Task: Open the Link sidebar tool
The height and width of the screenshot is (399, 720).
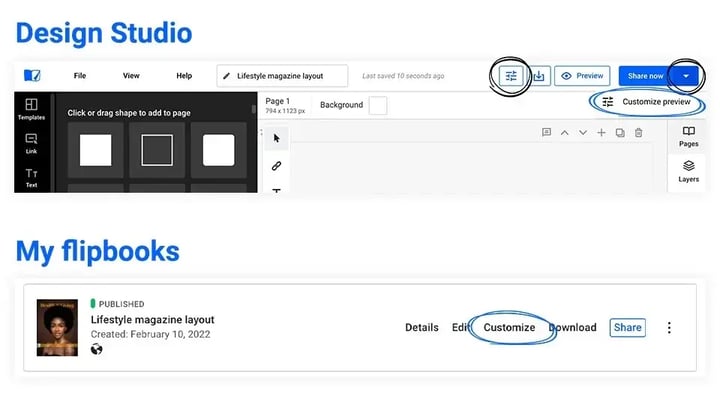Action: [31, 144]
